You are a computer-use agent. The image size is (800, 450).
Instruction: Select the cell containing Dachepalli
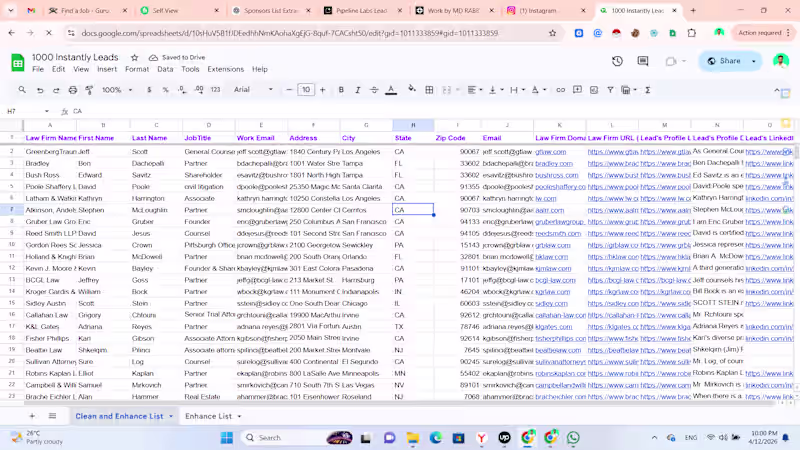pyautogui.click(x=157, y=164)
